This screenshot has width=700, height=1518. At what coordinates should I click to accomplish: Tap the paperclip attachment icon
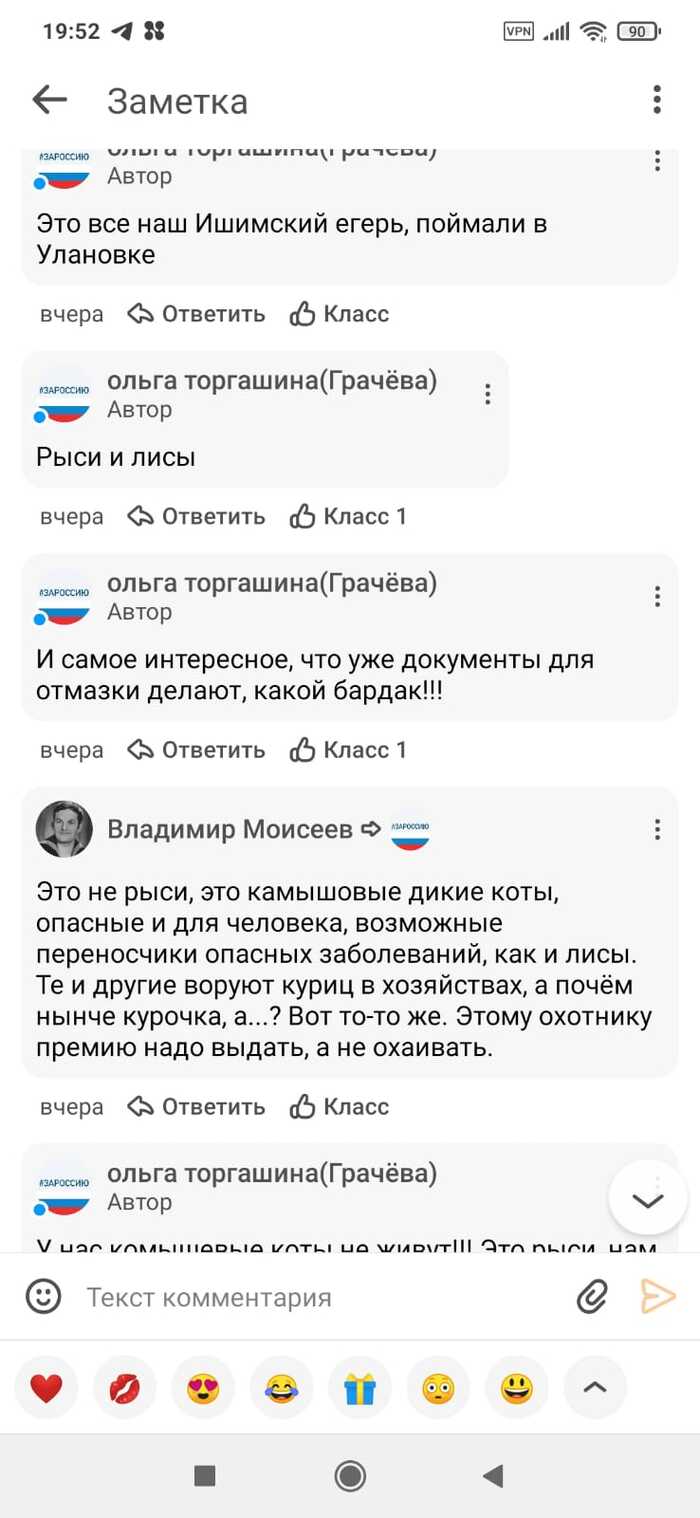[592, 1297]
